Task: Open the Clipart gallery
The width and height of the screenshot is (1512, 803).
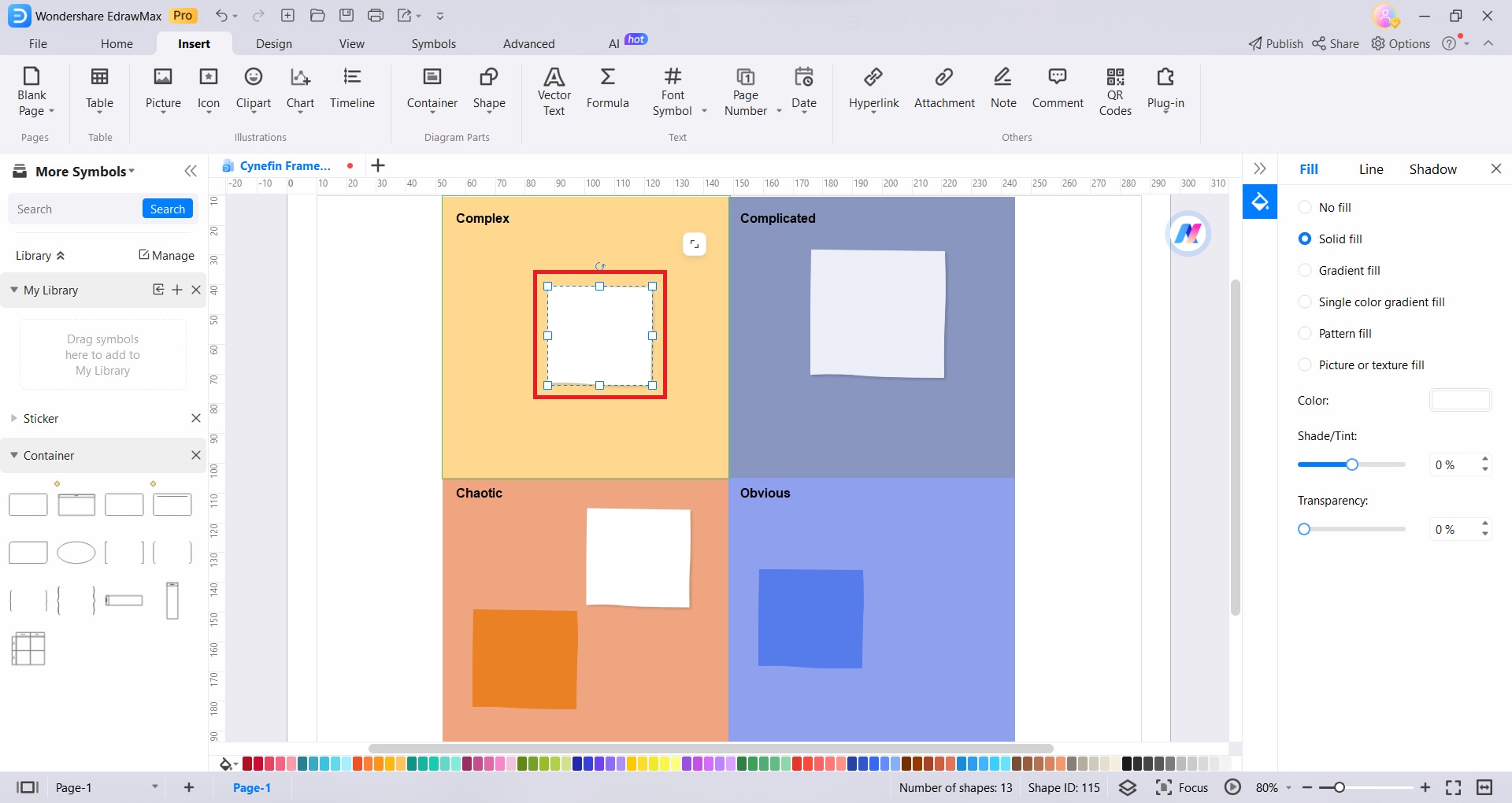Action: (254, 91)
